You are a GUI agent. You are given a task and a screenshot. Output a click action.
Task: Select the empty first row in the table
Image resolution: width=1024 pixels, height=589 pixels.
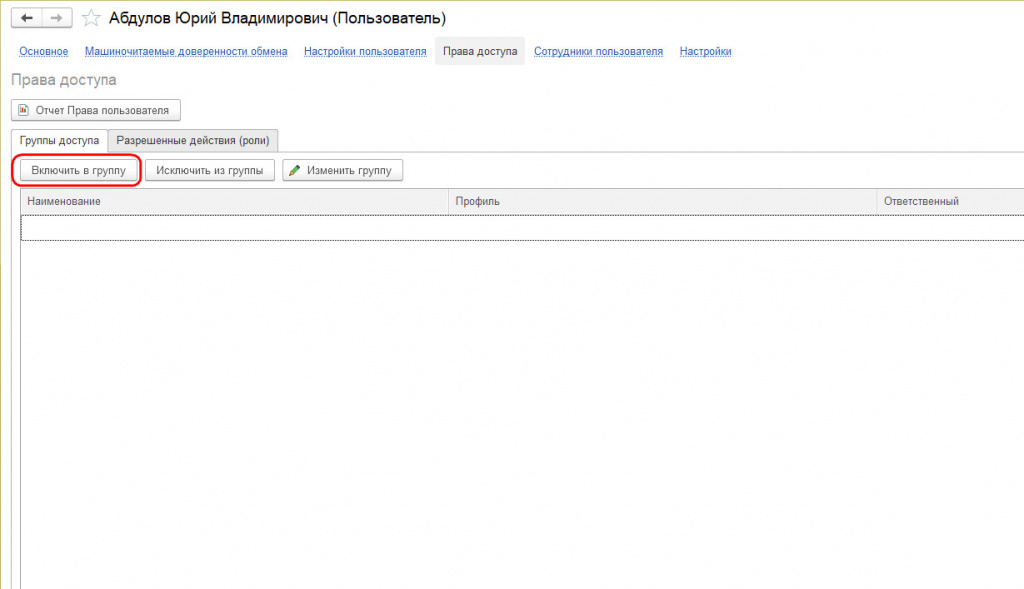pyautogui.click(x=522, y=227)
